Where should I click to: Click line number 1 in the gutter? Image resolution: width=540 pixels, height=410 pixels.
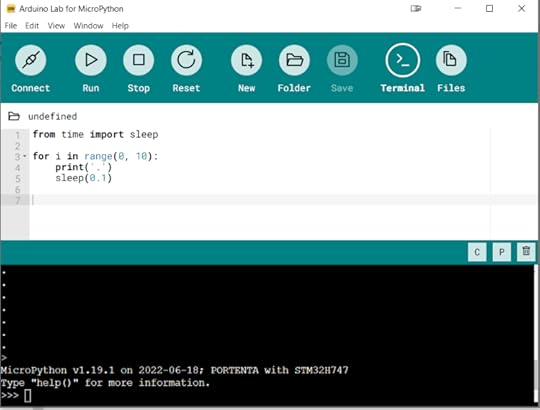(18, 135)
